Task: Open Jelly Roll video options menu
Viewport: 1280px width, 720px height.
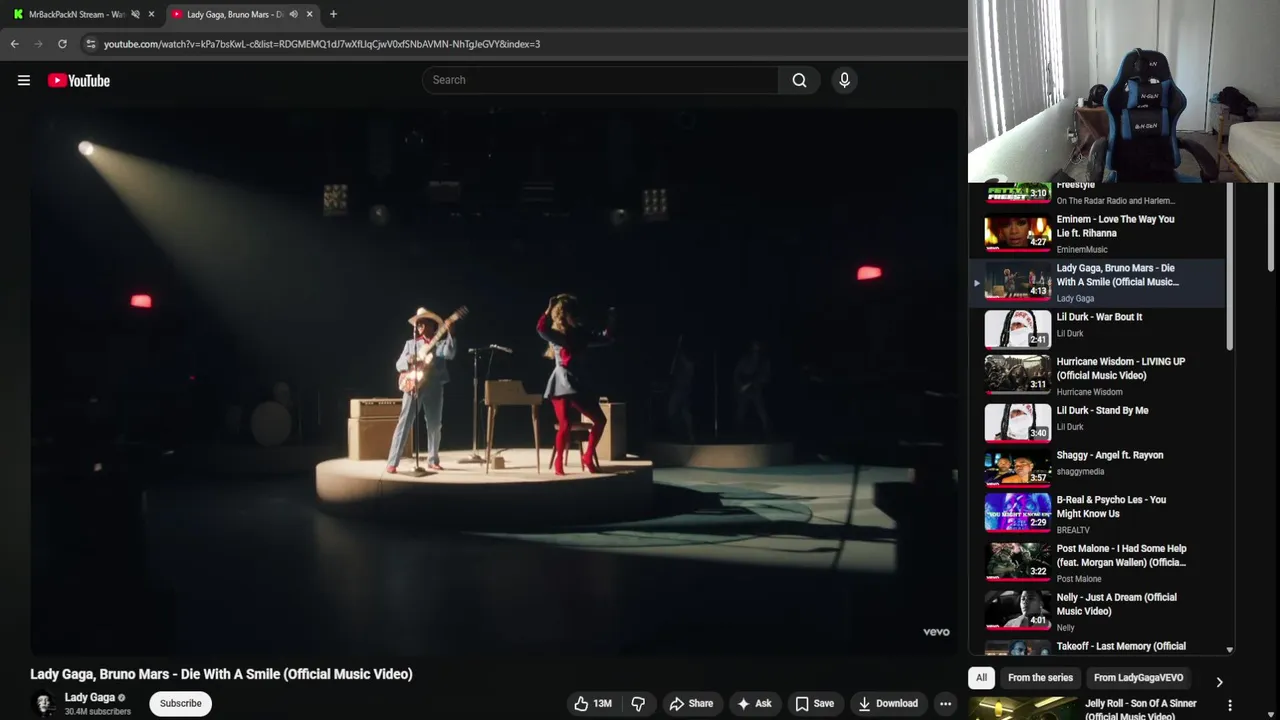Action: [x=1229, y=706]
